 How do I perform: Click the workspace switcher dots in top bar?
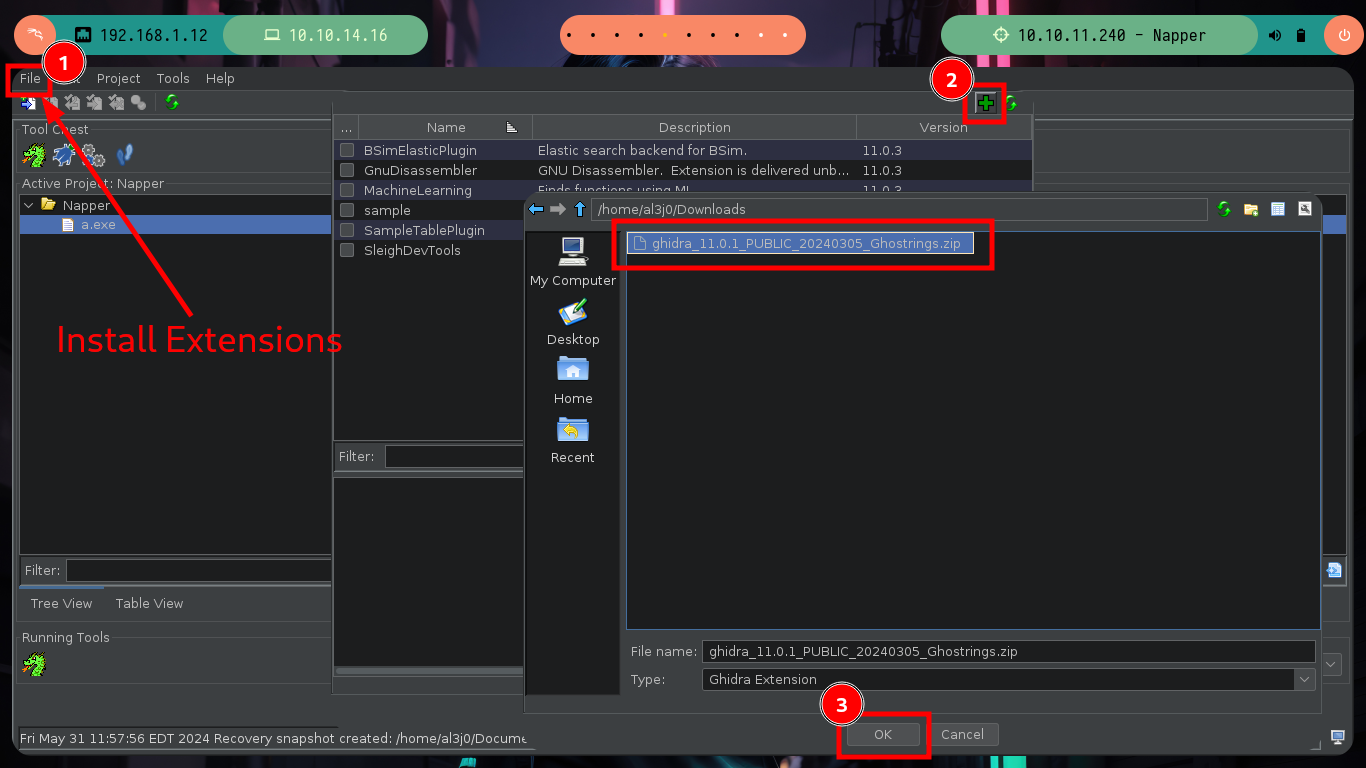coord(683,35)
